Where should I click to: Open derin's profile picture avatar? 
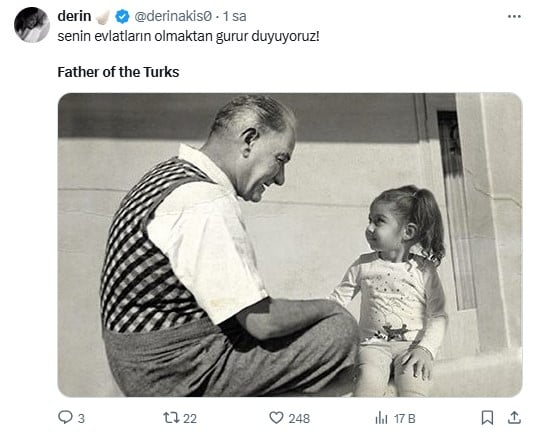click(32, 25)
